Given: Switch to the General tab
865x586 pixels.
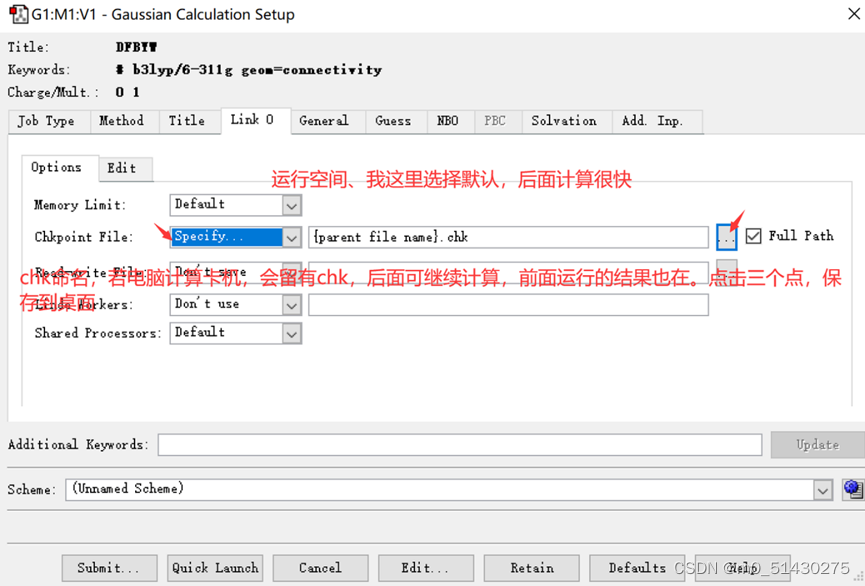Looking at the screenshot, I should click(327, 121).
